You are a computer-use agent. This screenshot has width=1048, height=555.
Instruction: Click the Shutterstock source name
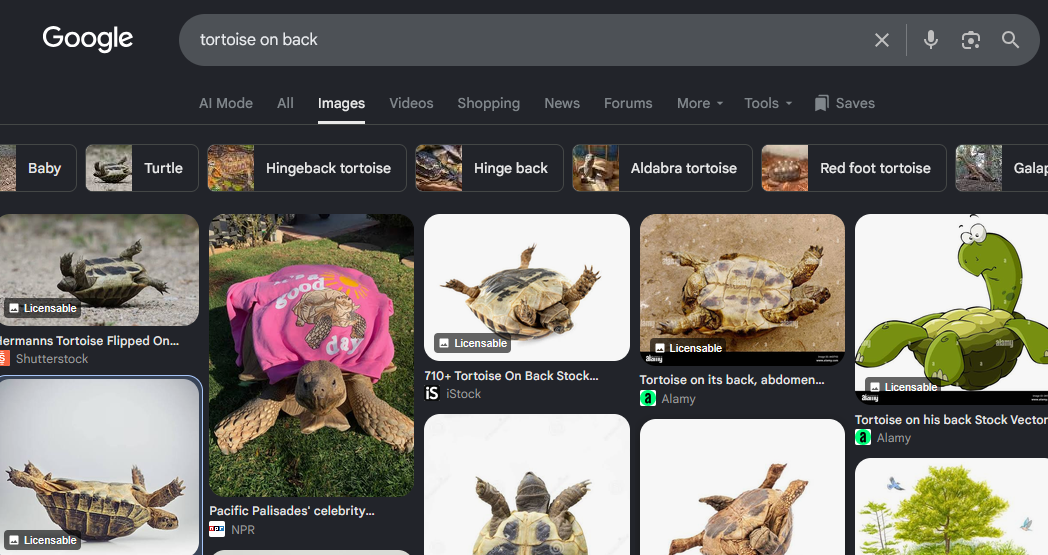click(x=52, y=358)
